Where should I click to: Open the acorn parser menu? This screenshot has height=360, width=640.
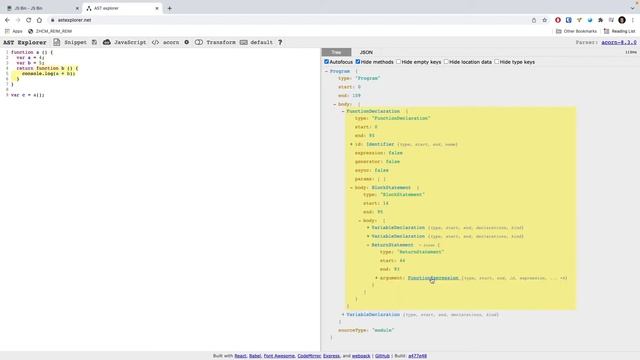click(x=171, y=42)
